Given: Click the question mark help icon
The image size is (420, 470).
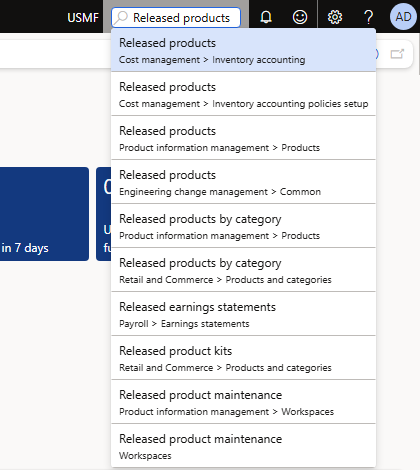Looking at the screenshot, I should [x=368, y=17].
